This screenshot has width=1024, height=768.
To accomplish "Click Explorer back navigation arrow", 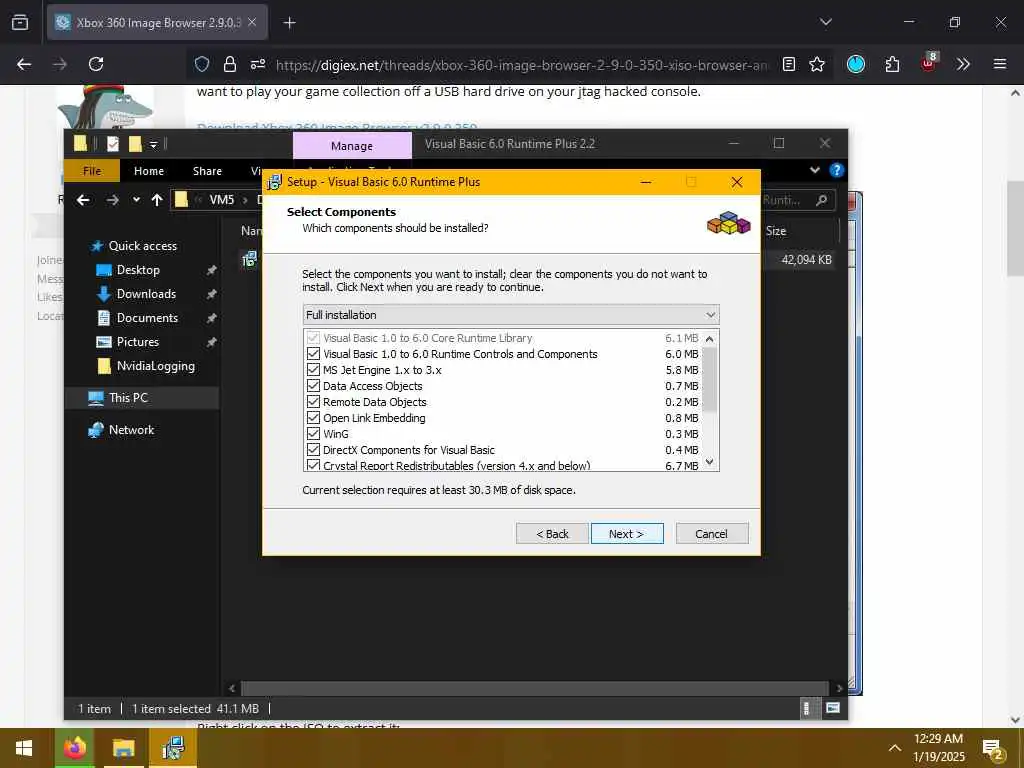I will click(83, 200).
